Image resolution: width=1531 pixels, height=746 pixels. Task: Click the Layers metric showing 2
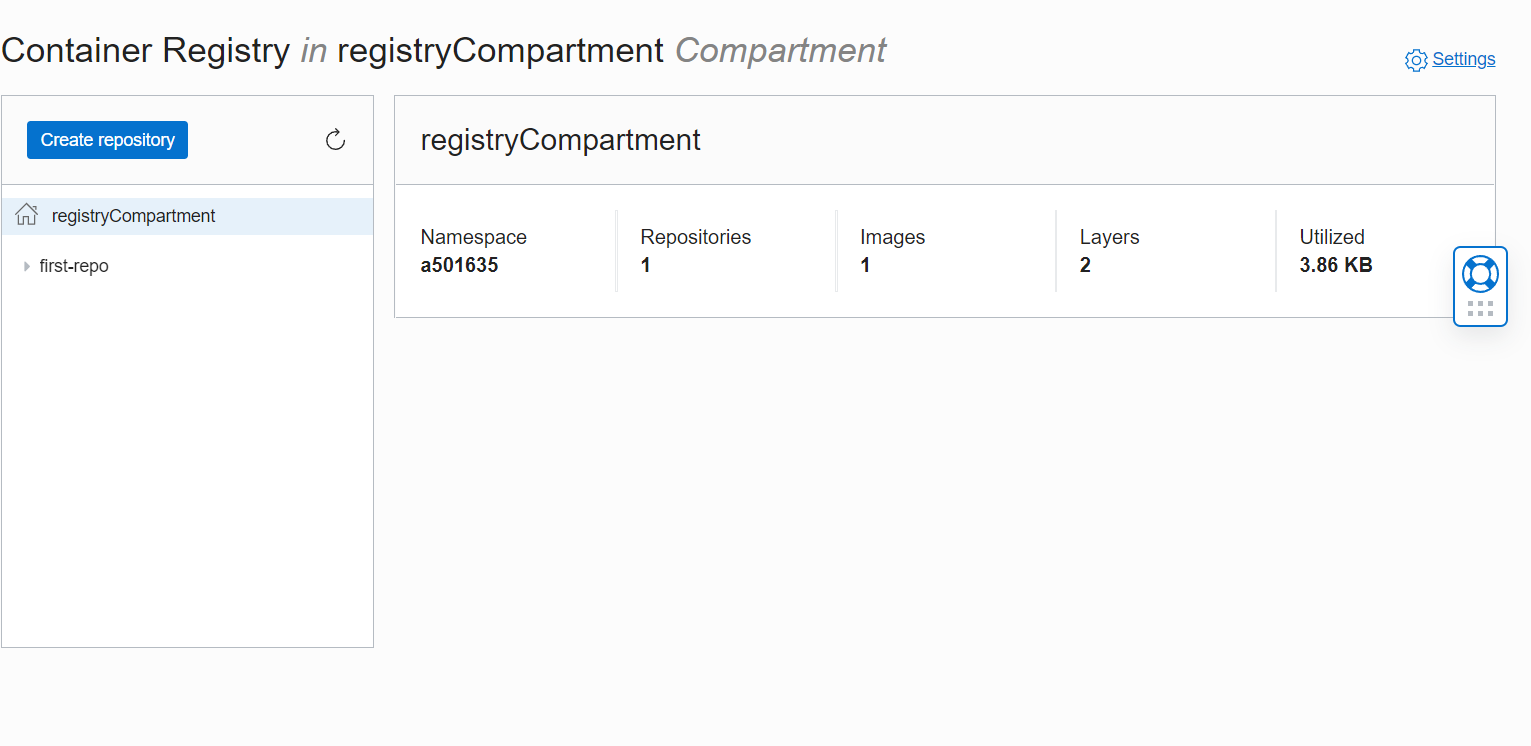[1084, 265]
